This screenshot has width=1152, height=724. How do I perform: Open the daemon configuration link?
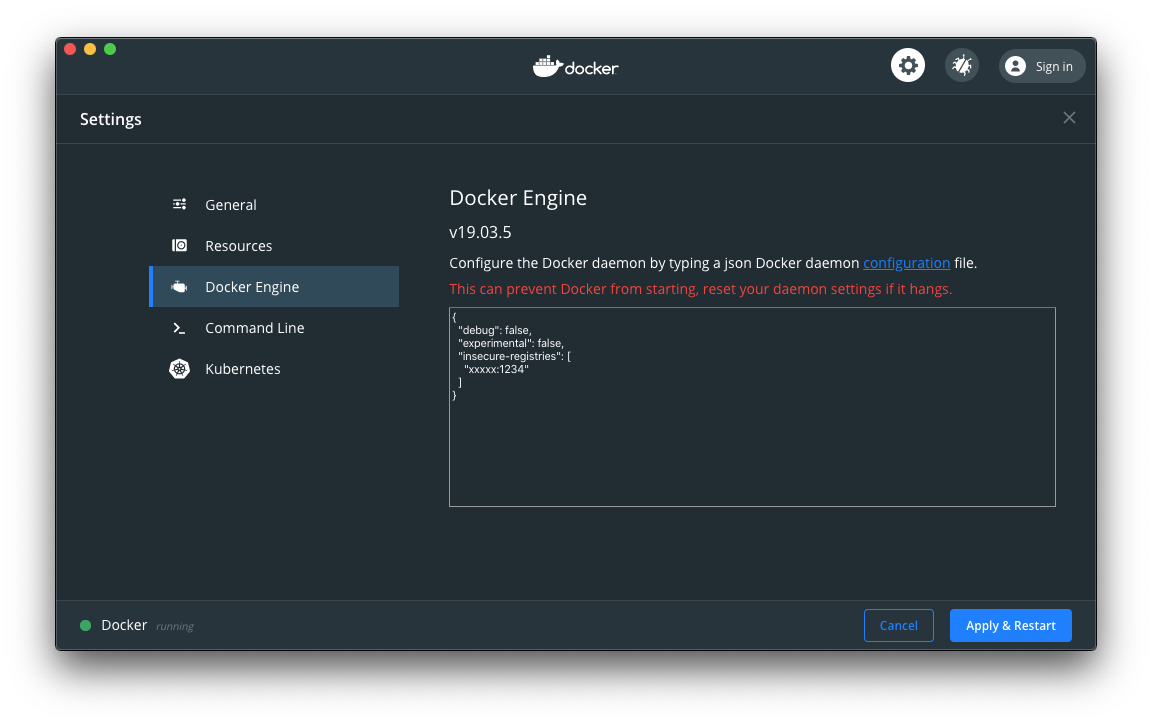tap(906, 263)
